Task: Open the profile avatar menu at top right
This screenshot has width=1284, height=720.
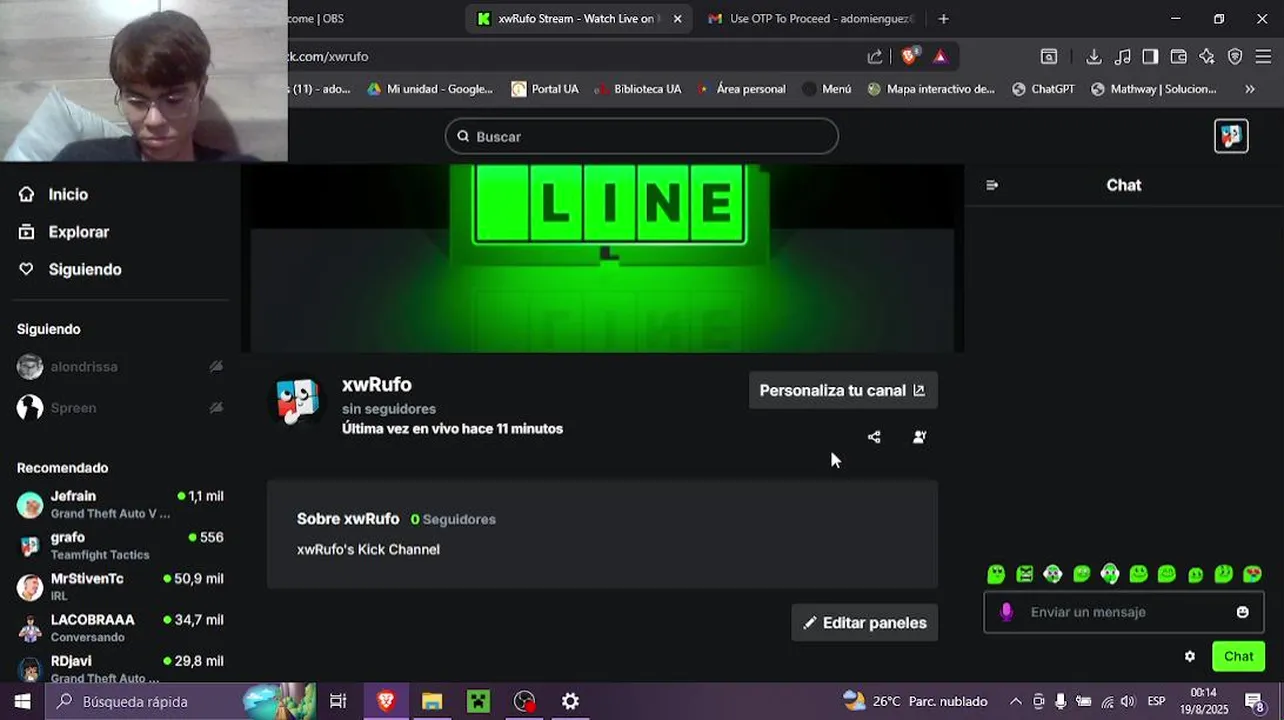Action: [1231, 136]
